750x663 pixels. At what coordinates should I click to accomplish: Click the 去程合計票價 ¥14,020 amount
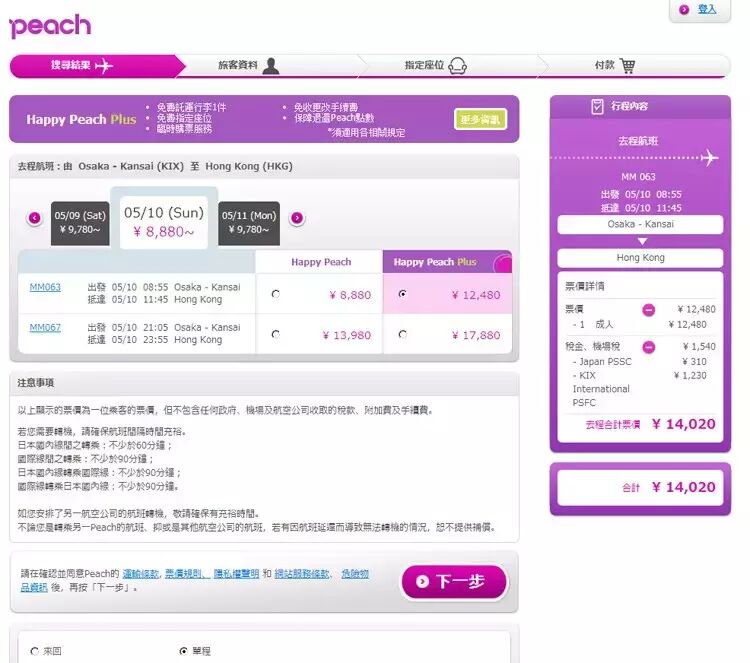coord(684,424)
